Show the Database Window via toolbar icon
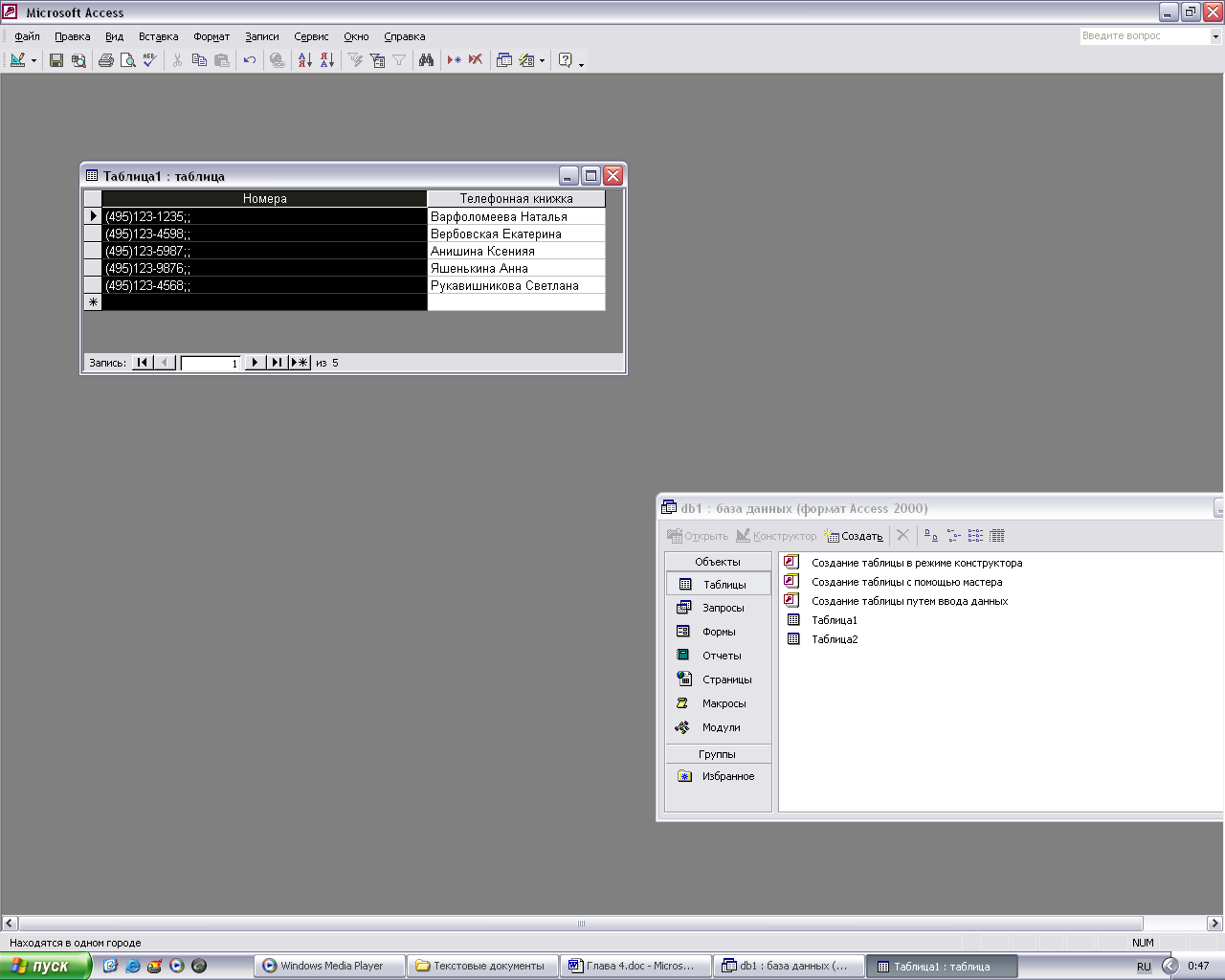This screenshot has width=1225, height=980. coord(504,60)
